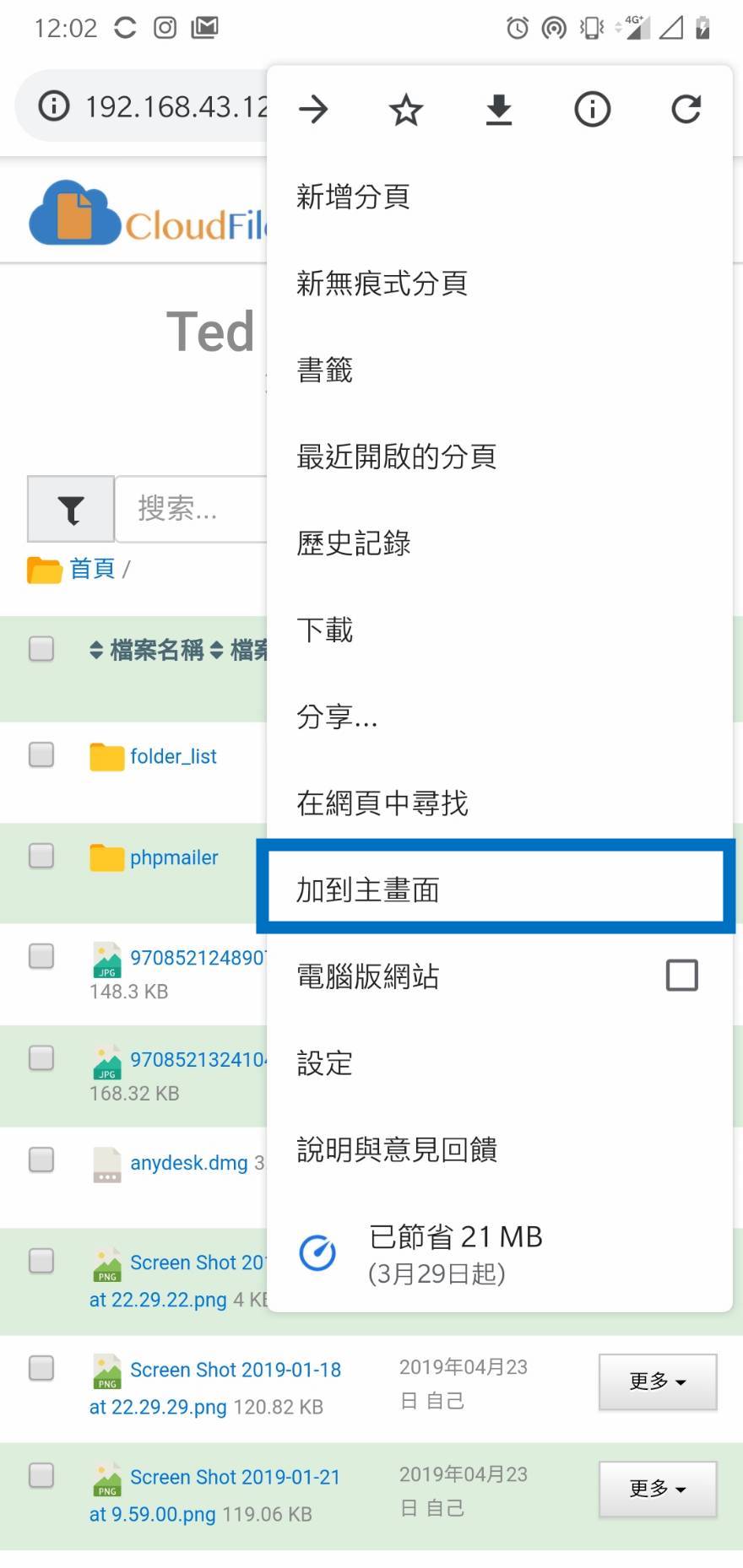Open page info from the menu icon
Image resolution: width=743 pixels, height=1568 pixels.
point(592,110)
